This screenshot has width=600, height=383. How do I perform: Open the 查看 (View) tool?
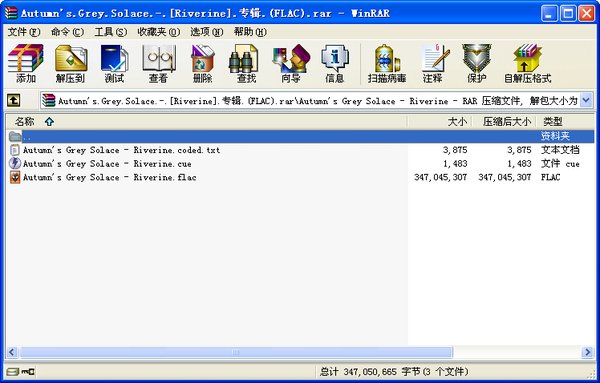point(158,63)
